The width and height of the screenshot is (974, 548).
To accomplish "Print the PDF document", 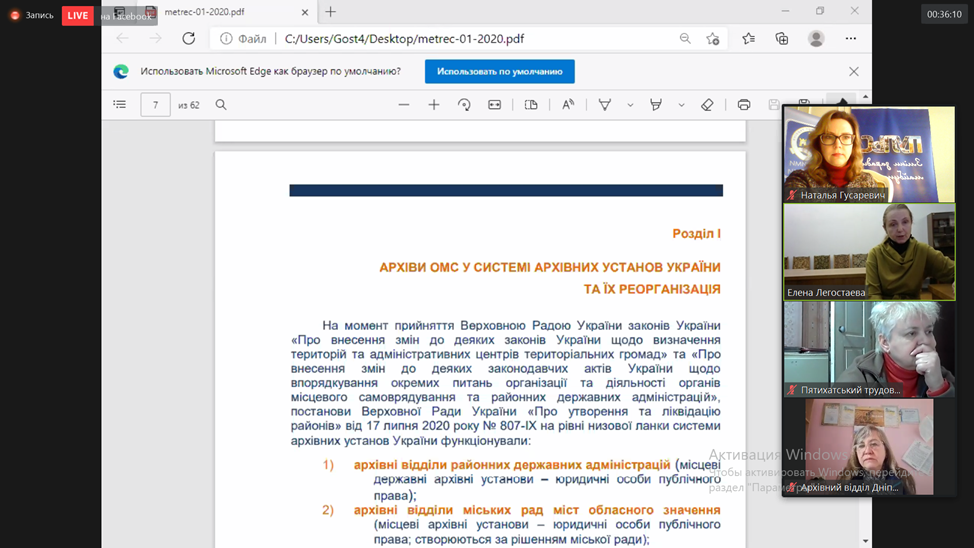I will 744,105.
